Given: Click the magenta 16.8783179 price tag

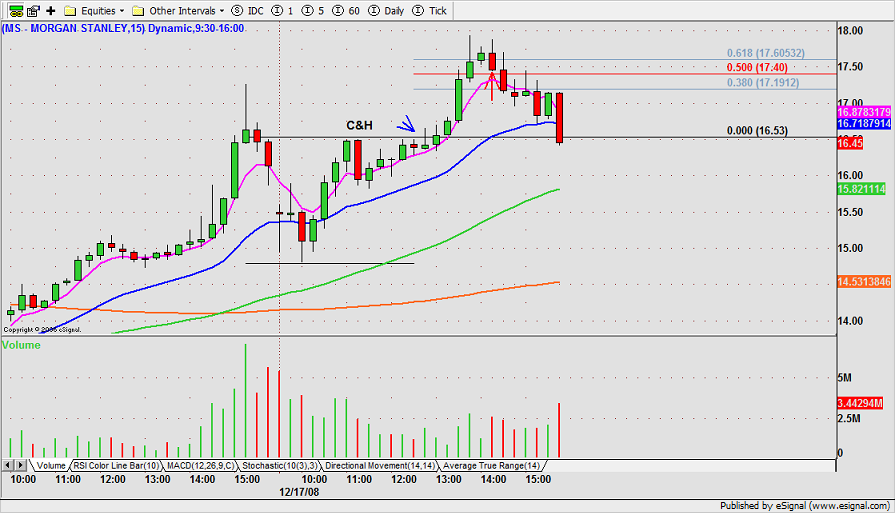Looking at the screenshot, I should coord(864,112).
